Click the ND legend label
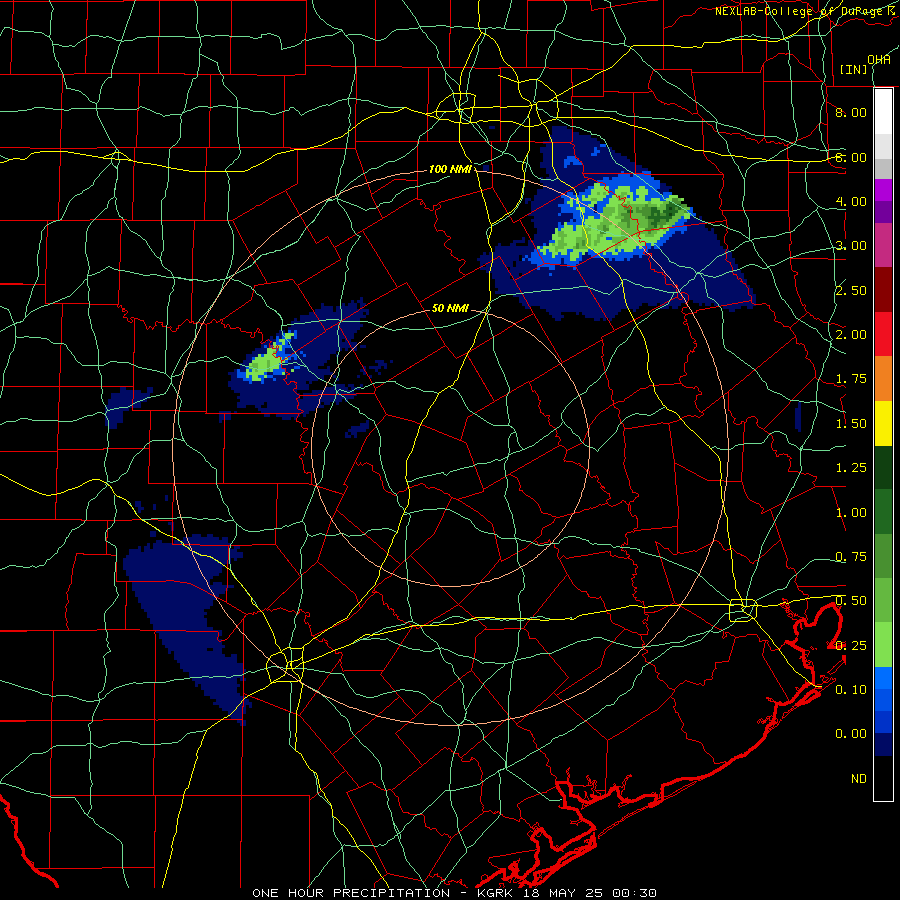The width and height of the screenshot is (900, 900). pyautogui.click(x=859, y=779)
